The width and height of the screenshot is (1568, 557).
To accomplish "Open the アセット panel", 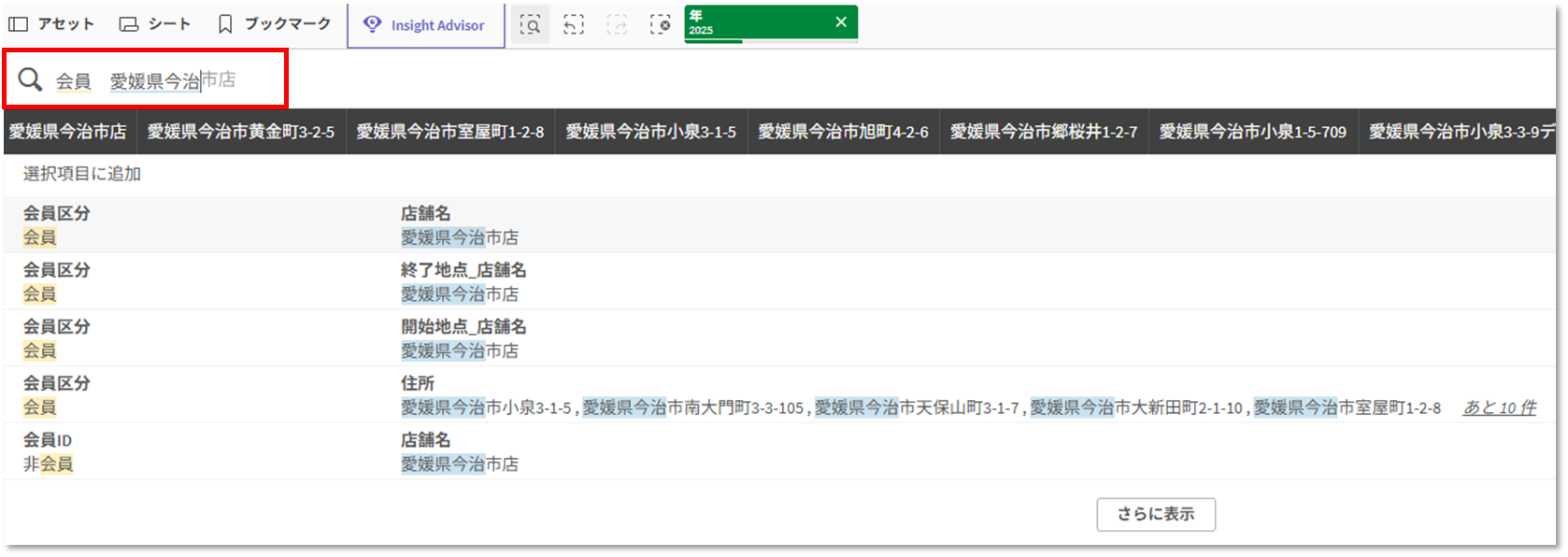I will coord(51,24).
